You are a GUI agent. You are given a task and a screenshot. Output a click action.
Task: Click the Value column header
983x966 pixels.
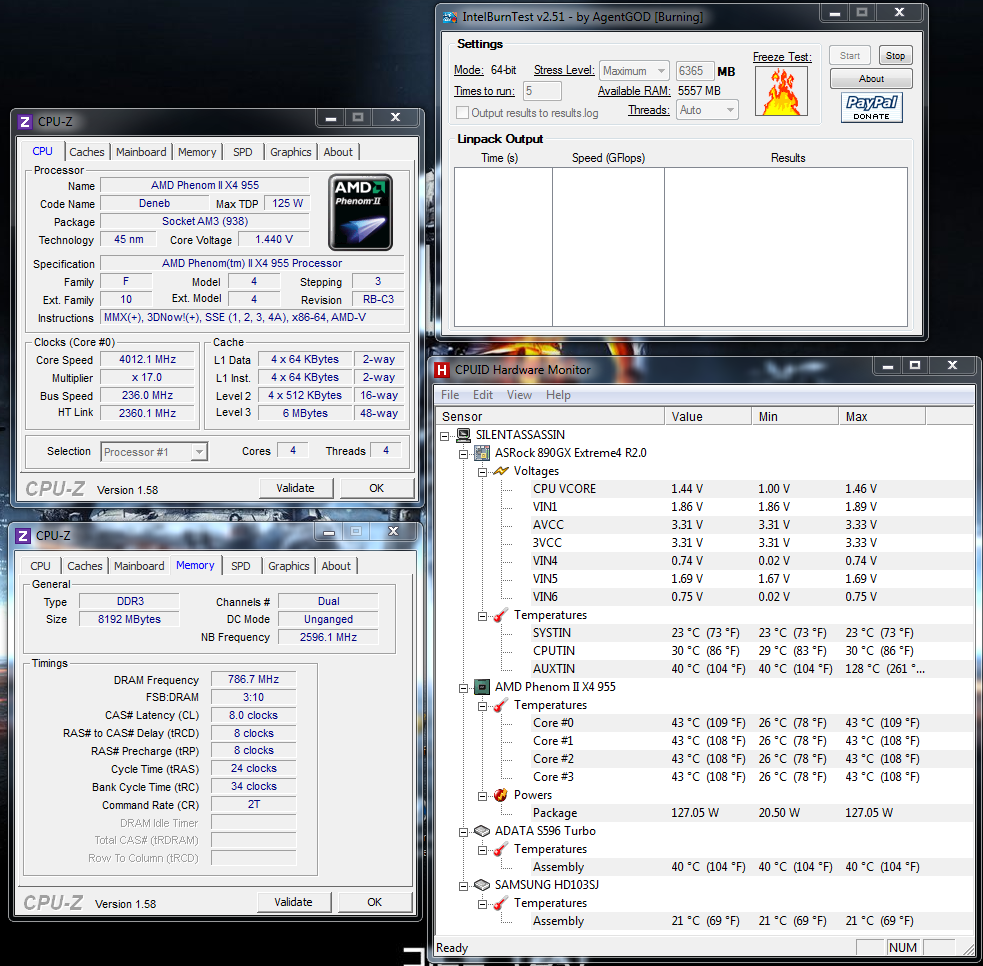[708, 416]
